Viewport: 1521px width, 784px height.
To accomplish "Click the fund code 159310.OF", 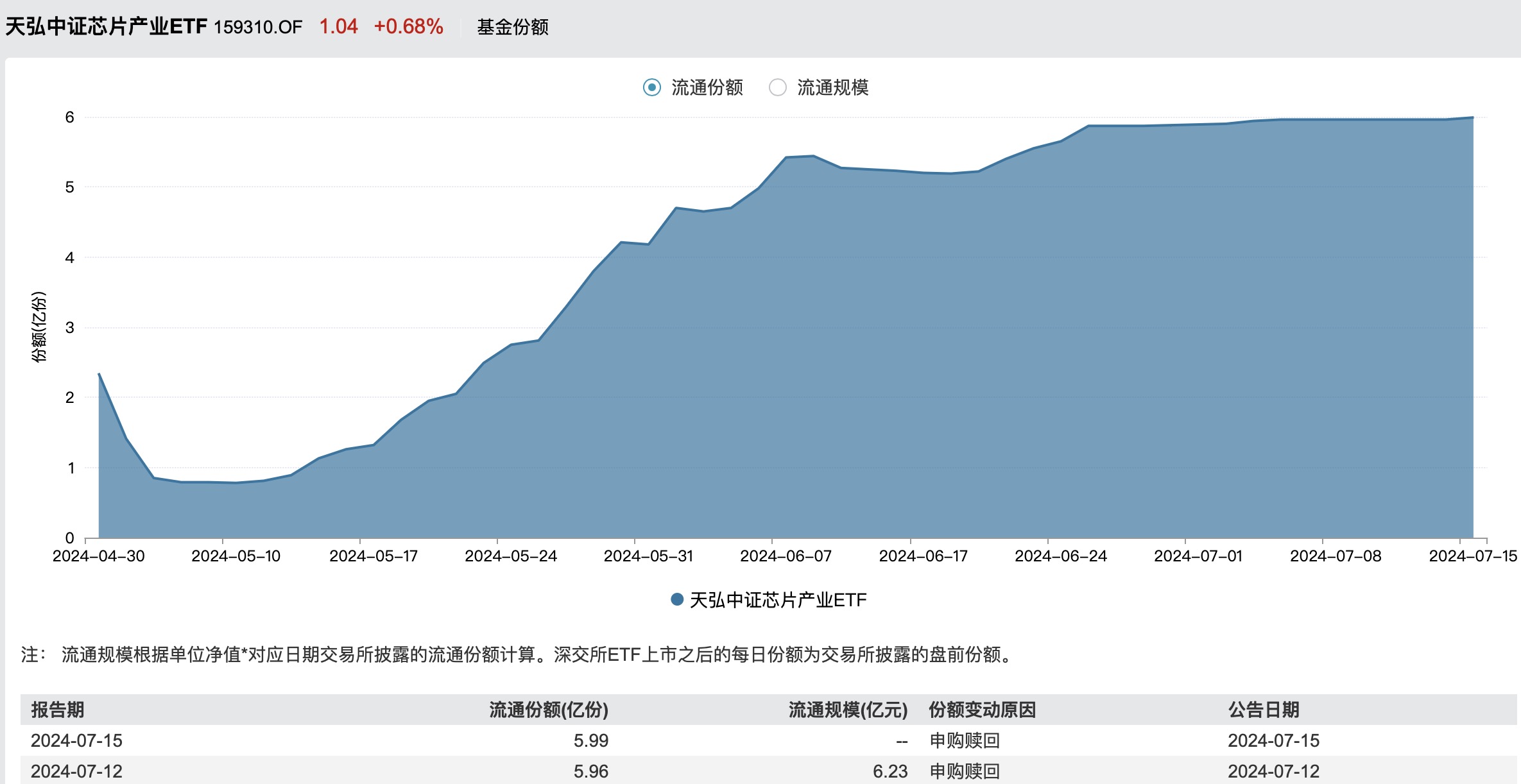I will pos(258,27).
